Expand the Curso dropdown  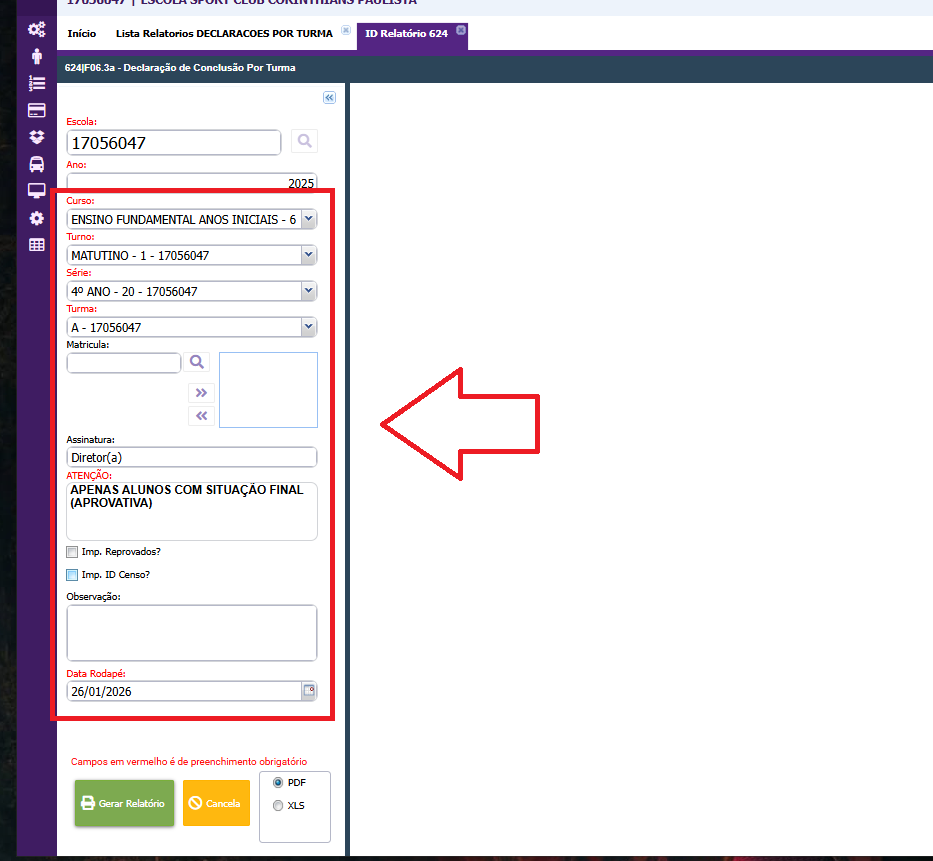308,218
